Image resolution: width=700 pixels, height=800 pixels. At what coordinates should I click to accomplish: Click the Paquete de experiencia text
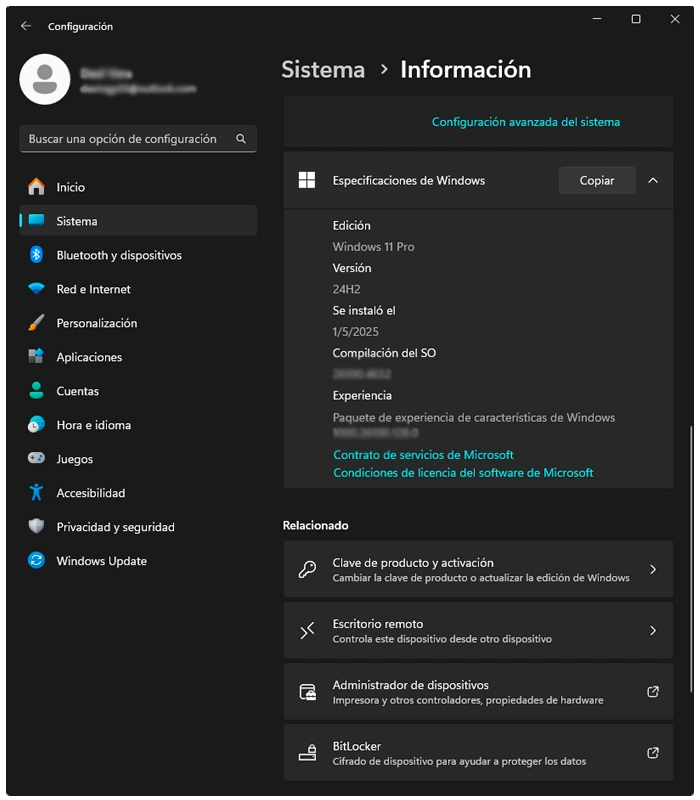tap(473, 417)
